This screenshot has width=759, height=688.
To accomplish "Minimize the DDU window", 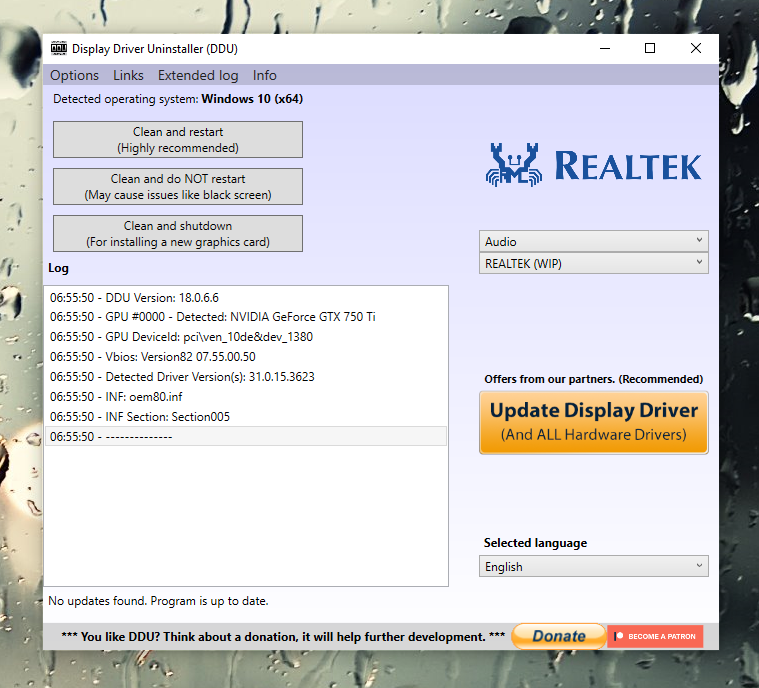I will point(605,48).
